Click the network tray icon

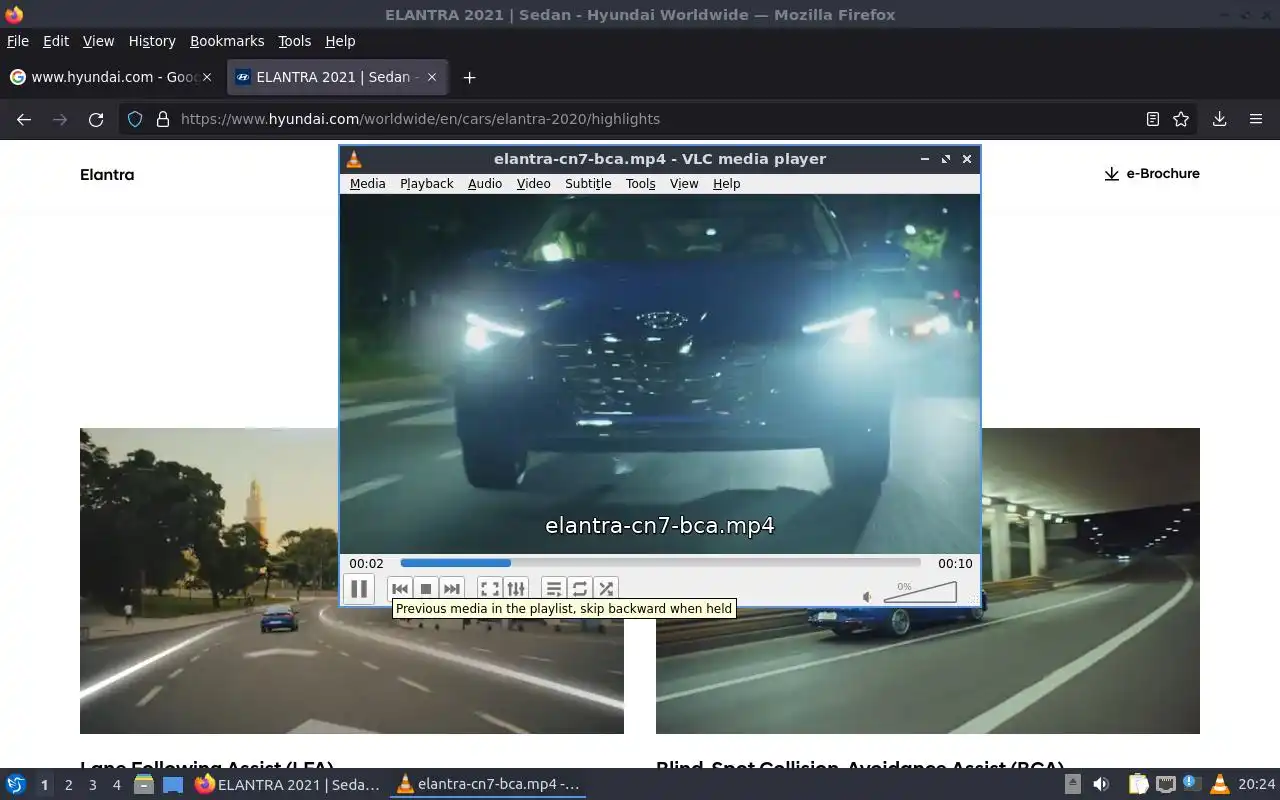click(x=1165, y=785)
